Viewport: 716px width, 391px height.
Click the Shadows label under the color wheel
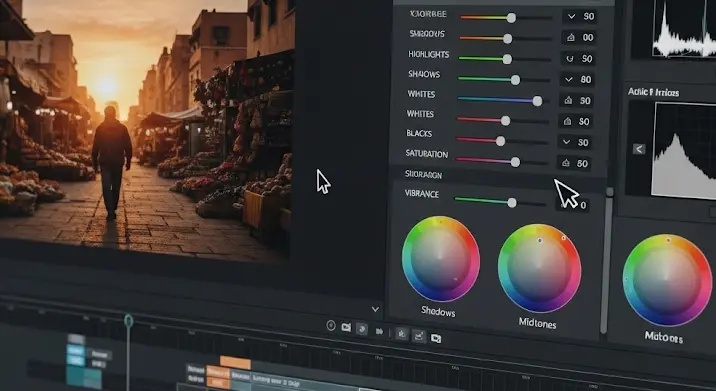pos(438,312)
